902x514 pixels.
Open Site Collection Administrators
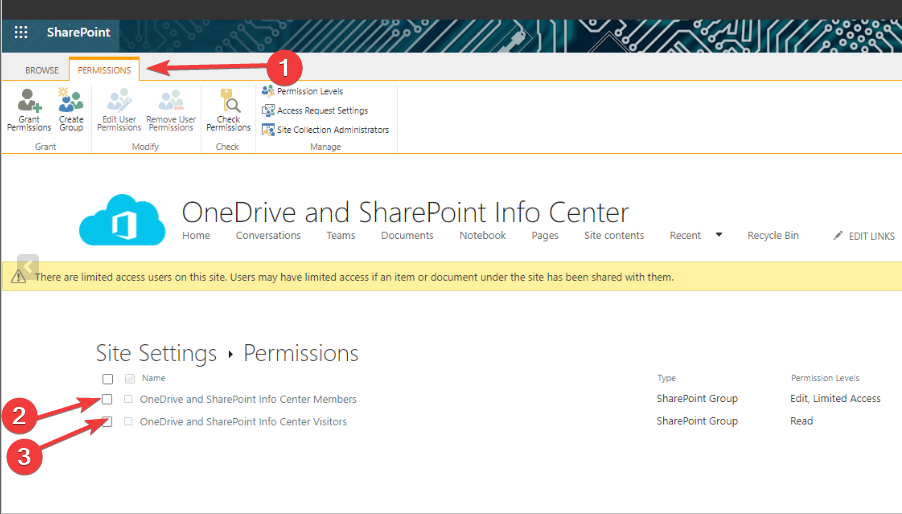click(x=326, y=130)
